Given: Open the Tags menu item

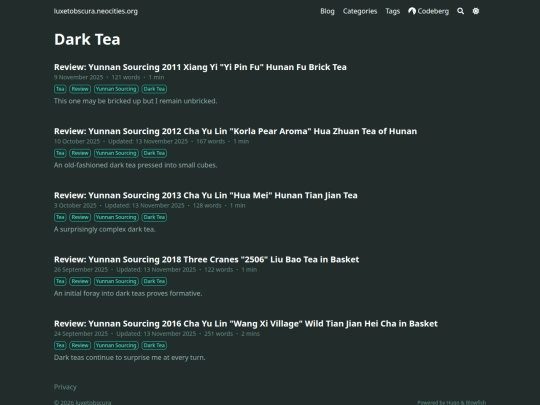Looking at the screenshot, I should (393, 11).
